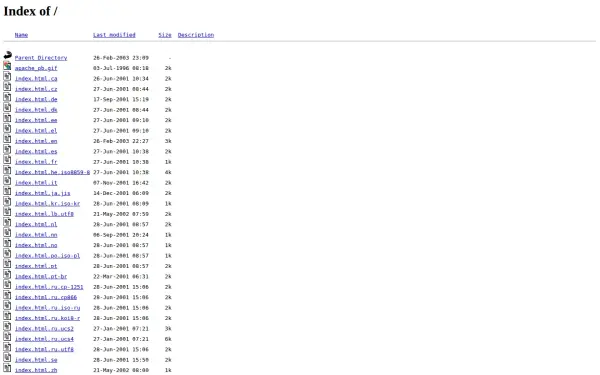
Task: Click the file icon next to index.html.fr
Action: [7, 159]
